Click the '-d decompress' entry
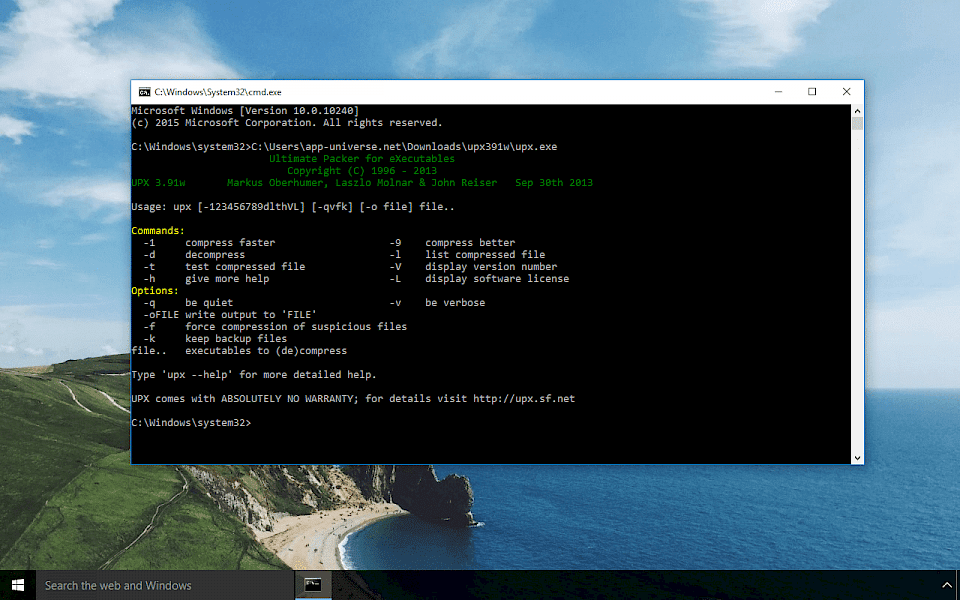960x600 pixels. (x=194, y=255)
